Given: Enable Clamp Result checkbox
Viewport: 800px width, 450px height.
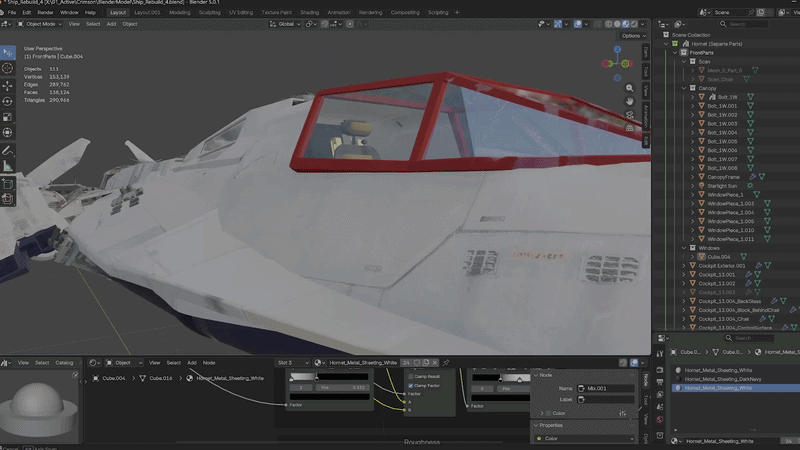Looking at the screenshot, I should point(411,377).
